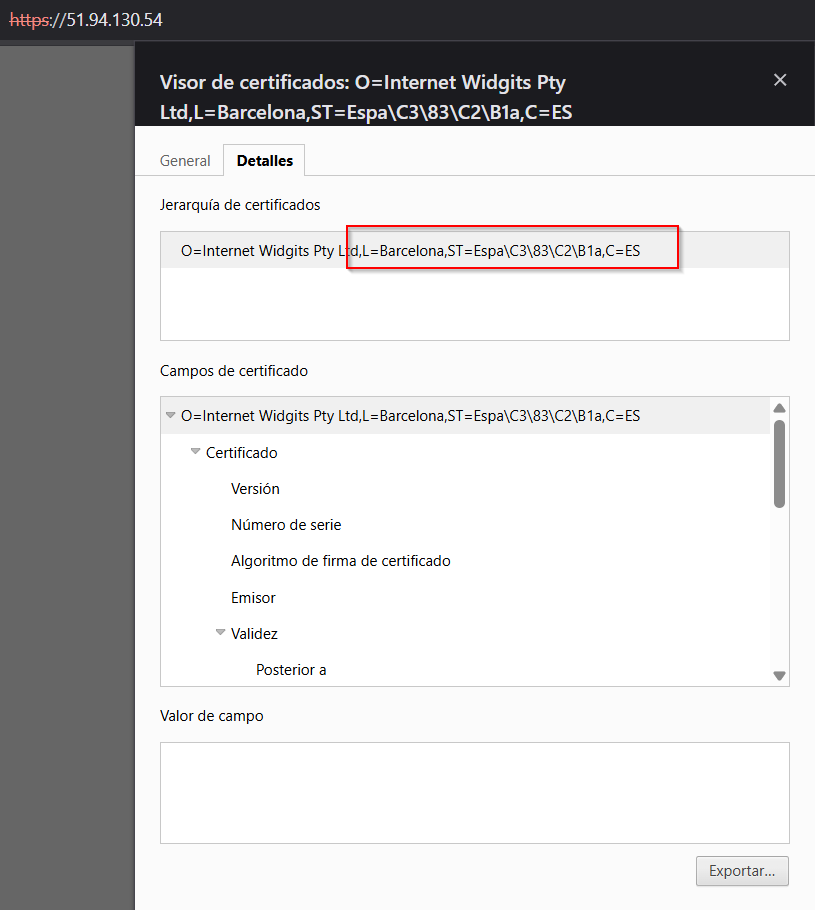Switch to the General tab
815x910 pixels.
[x=185, y=160]
